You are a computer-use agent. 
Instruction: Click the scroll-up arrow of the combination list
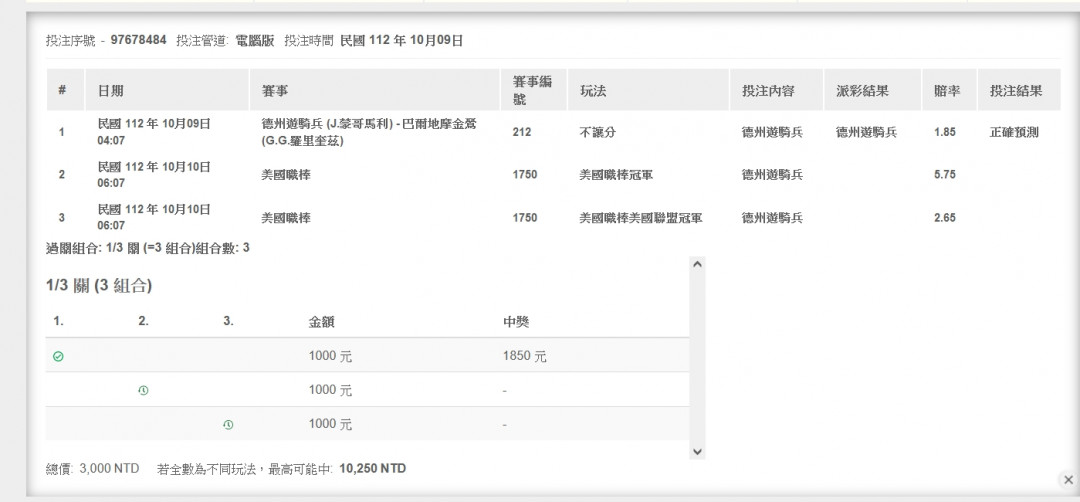pyautogui.click(x=697, y=264)
